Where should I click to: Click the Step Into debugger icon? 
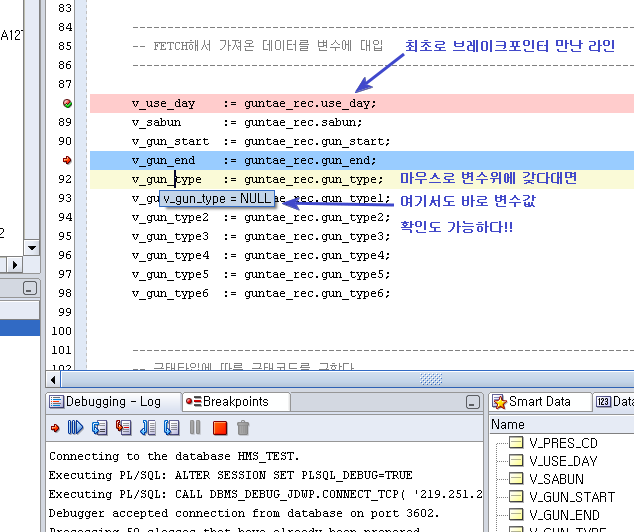coord(124,428)
